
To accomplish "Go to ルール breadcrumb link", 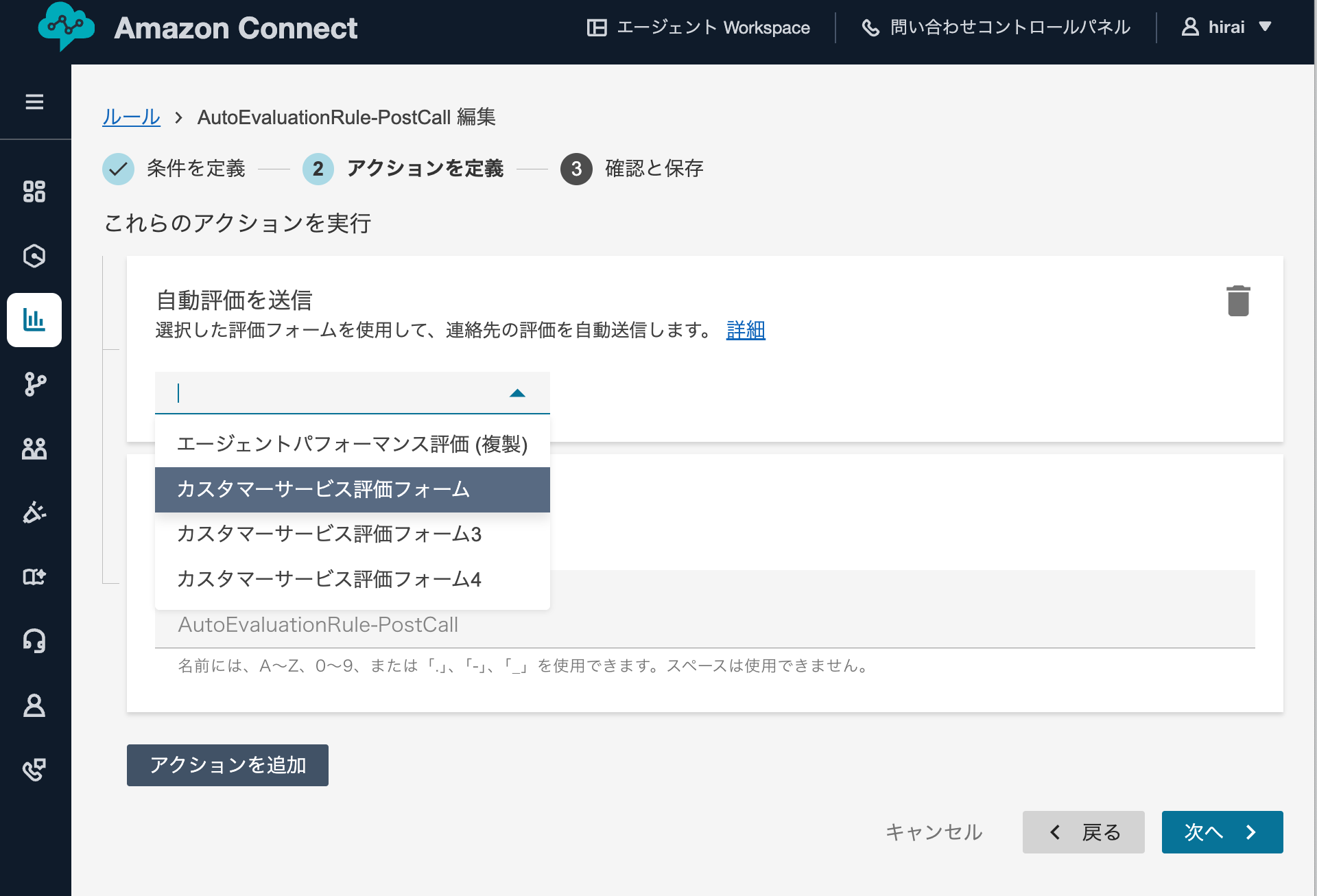I will coord(131,117).
